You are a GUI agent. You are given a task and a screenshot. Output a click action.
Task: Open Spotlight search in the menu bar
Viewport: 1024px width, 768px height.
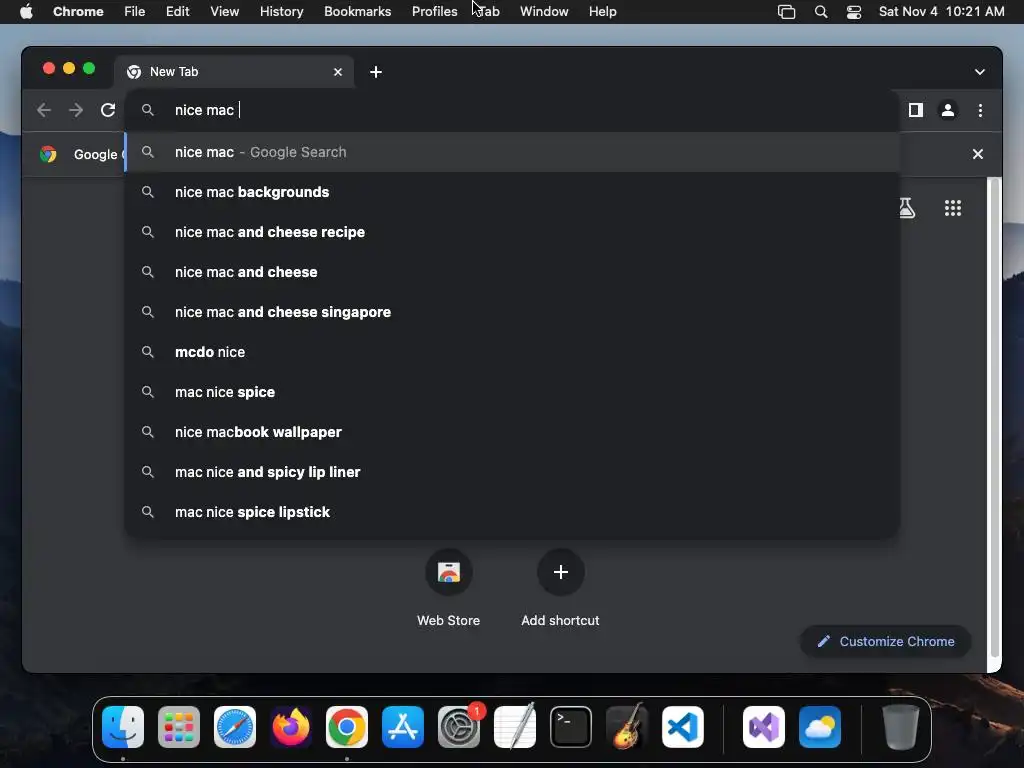coord(821,11)
